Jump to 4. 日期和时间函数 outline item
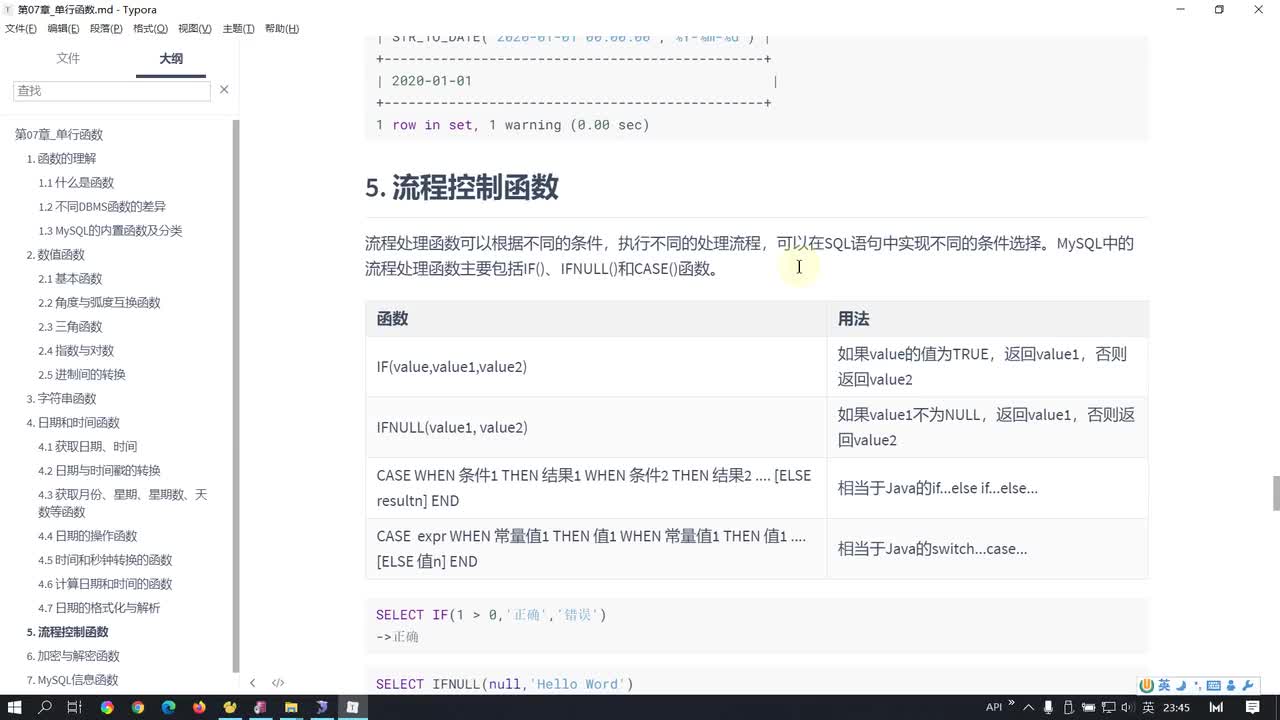This screenshot has width=1280, height=720. 72,422
